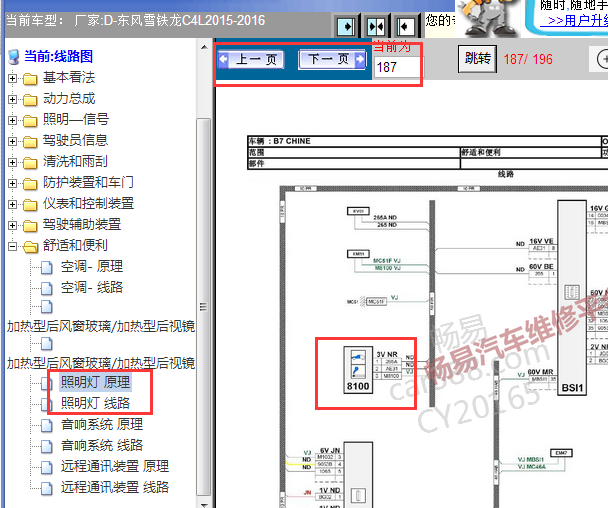Click the page icon of 音响系统 线路
This screenshot has width=608, height=508.
click(x=47, y=446)
